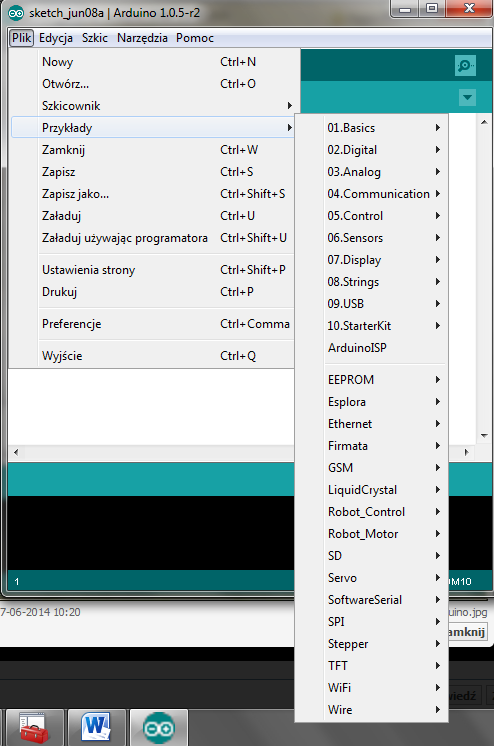This screenshot has height=746, width=494.
Task: Expand 03.Analog examples
Action: click(371, 172)
